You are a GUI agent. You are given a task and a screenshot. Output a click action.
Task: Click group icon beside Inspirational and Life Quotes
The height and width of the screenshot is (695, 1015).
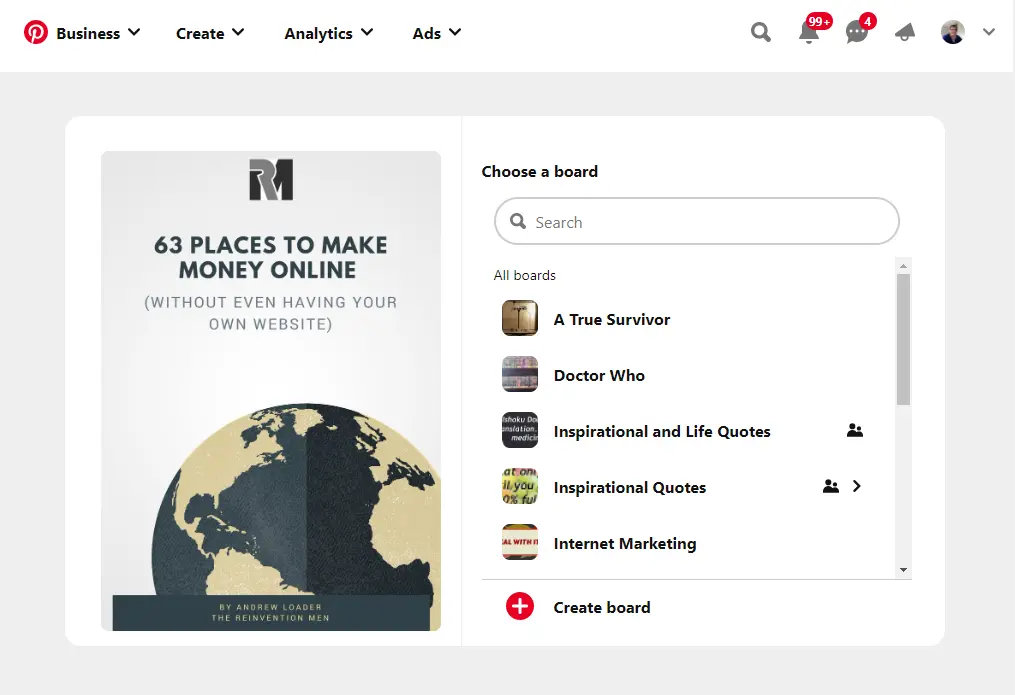click(855, 431)
